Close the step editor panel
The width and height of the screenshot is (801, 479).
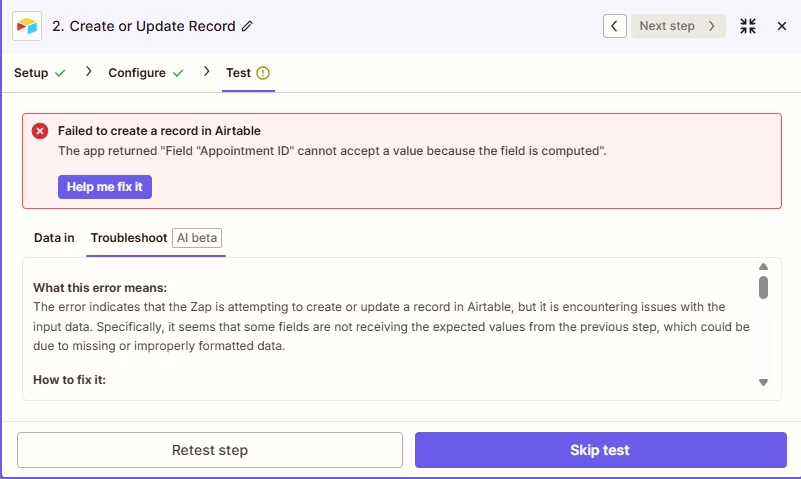pos(782,26)
